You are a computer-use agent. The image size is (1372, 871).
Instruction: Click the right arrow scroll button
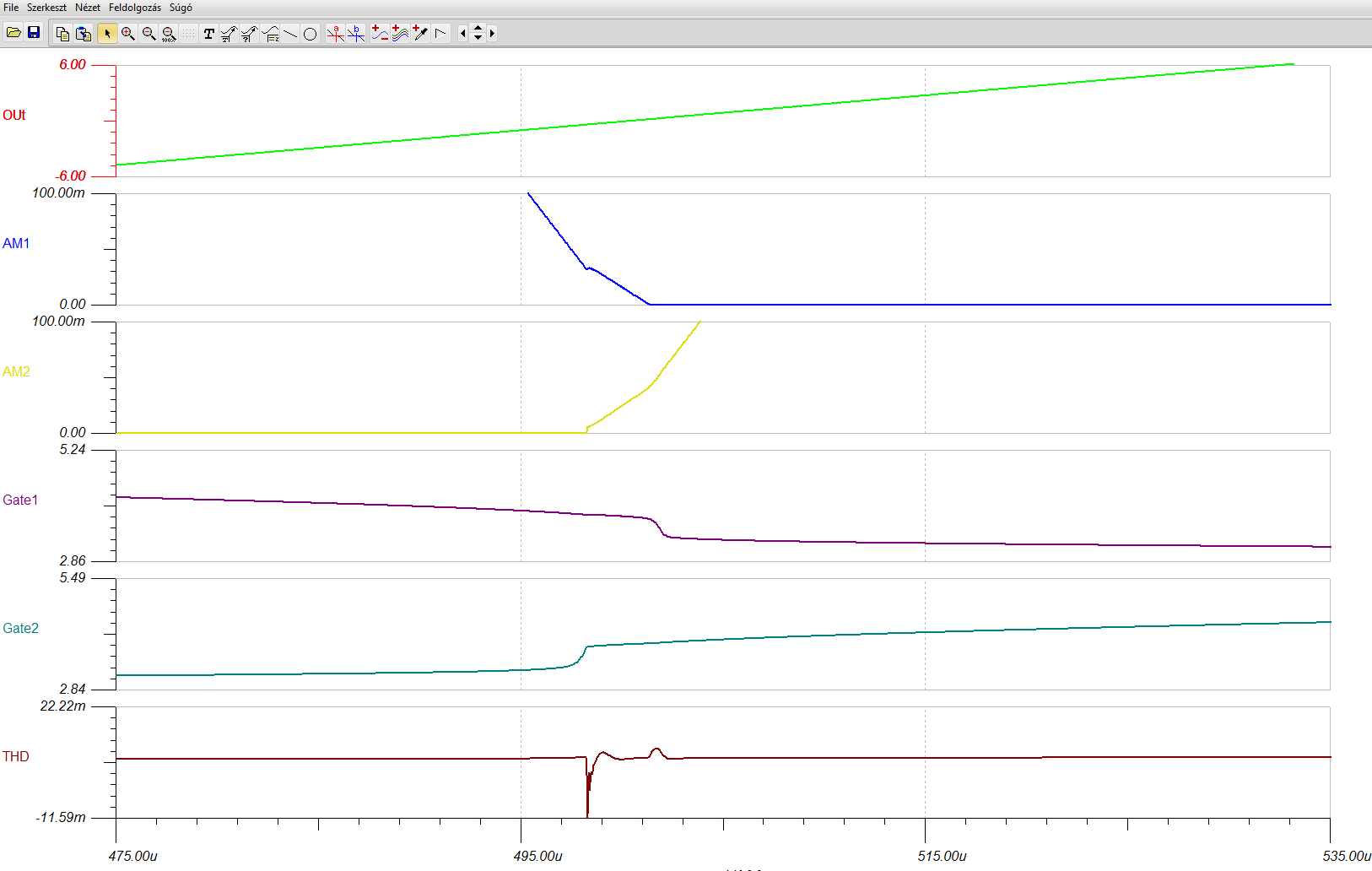(492, 33)
